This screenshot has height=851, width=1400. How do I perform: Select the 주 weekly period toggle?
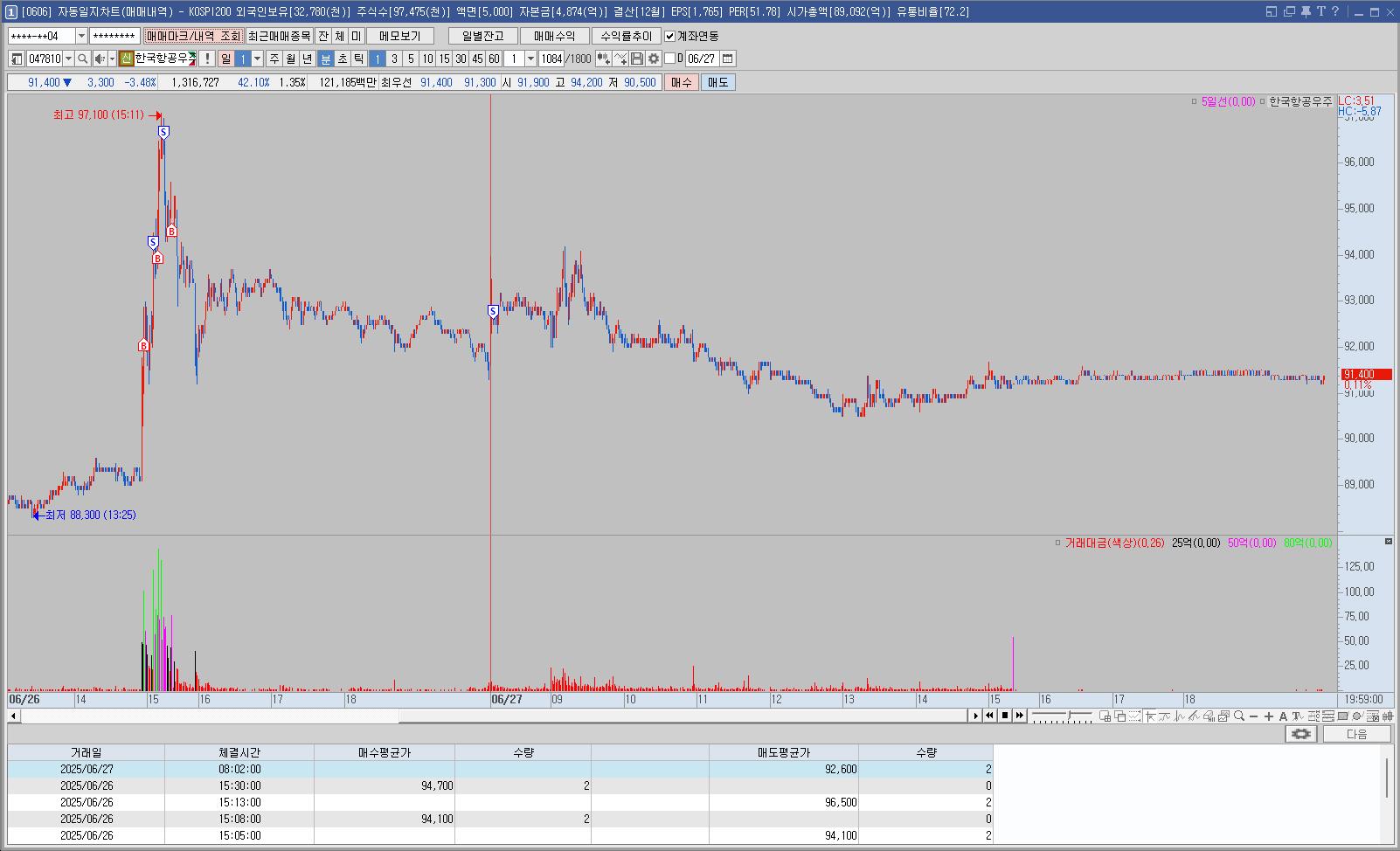pyautogui.click(x=274, y=59)
